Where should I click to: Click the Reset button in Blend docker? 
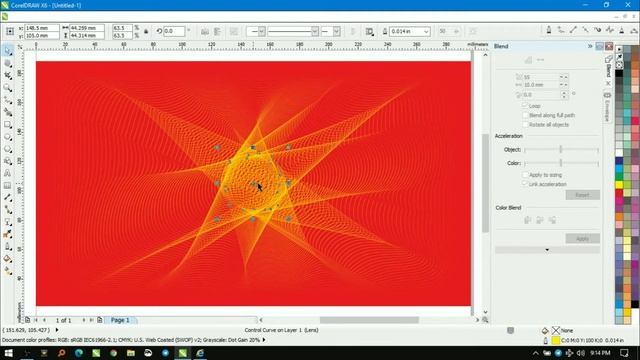582,195
